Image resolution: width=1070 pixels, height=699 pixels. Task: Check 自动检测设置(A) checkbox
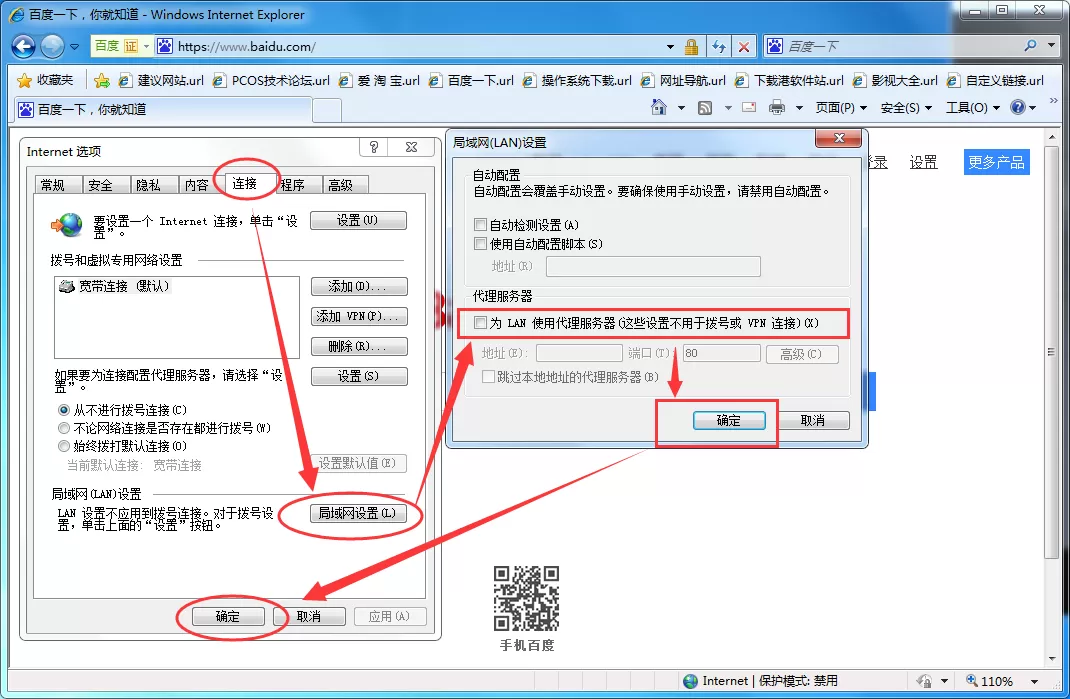pos(480,225)
